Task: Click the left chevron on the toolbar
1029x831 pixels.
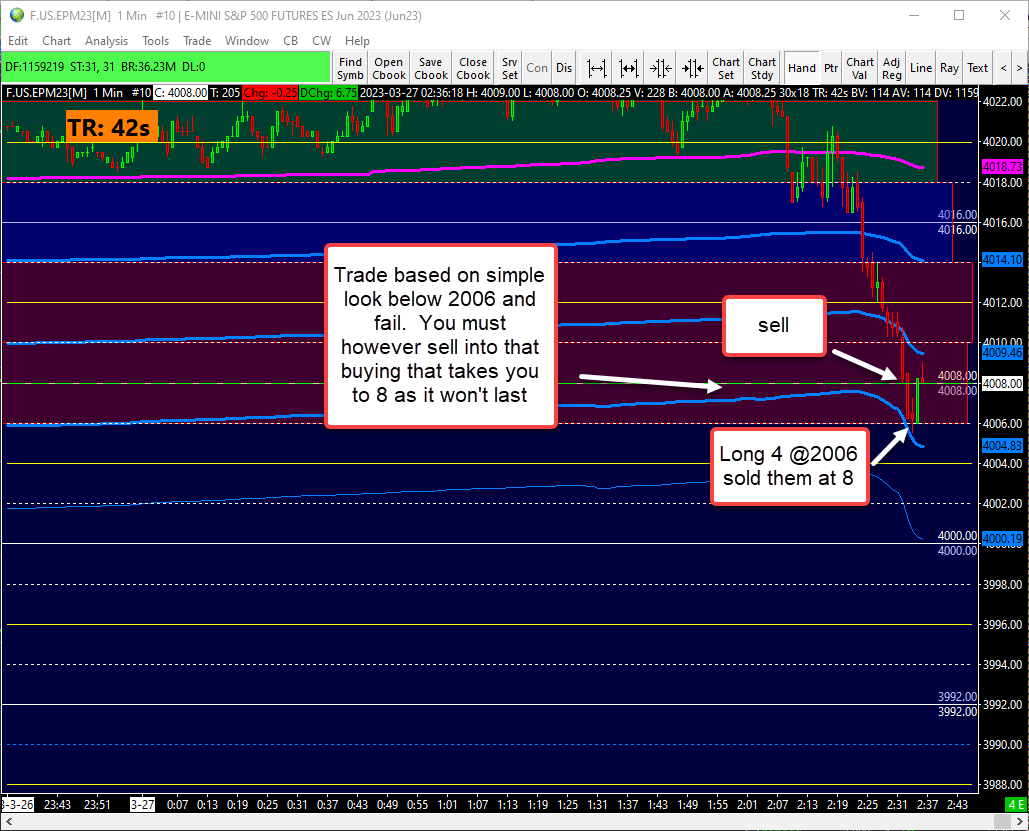Action: [1003, 67]
